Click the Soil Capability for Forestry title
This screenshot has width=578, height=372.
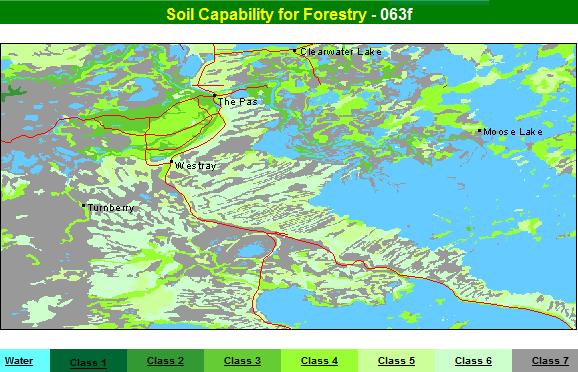click(266, 14)
